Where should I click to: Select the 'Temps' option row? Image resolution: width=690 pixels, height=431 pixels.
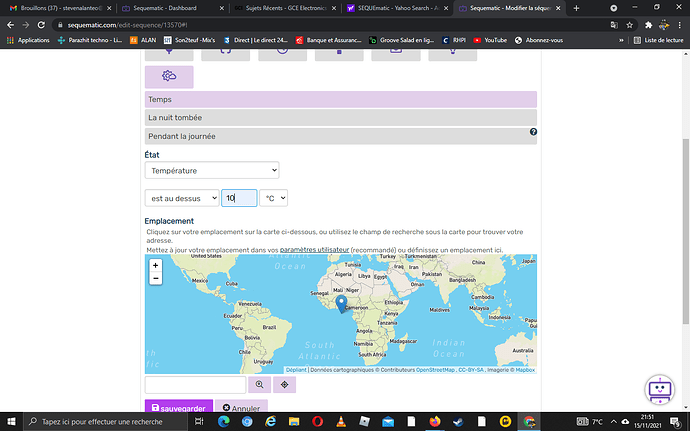click(x=340, y=100)
